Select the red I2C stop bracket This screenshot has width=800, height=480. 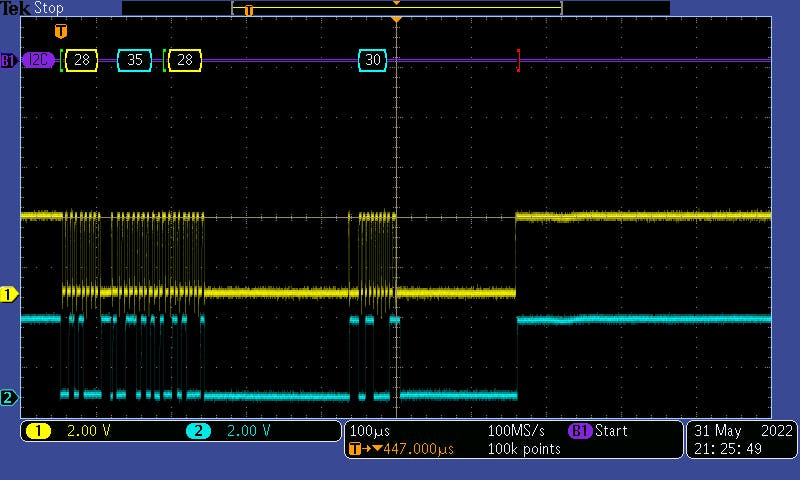click(x=518, y=60)
